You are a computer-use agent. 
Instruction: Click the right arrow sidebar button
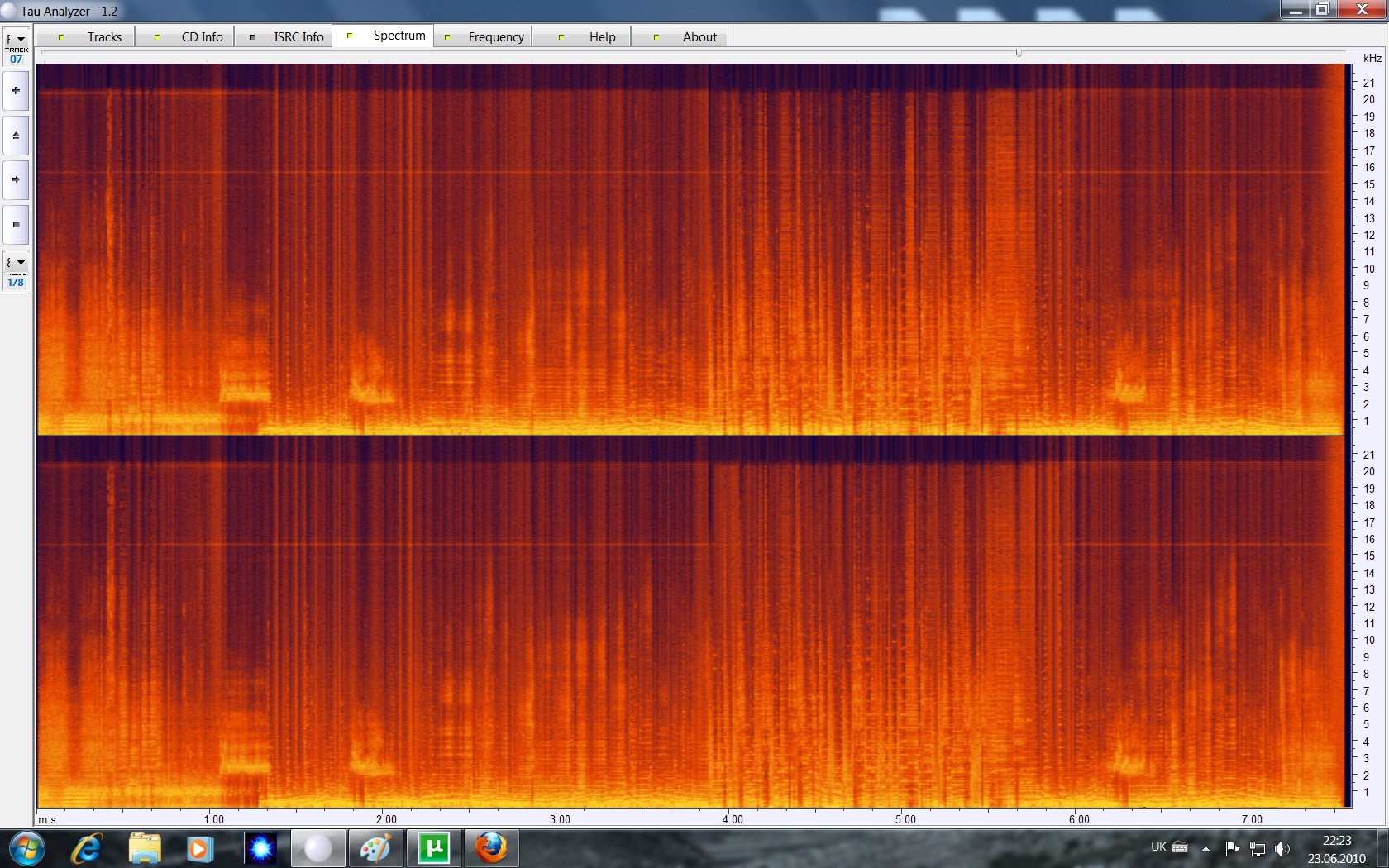click(16, 179)
